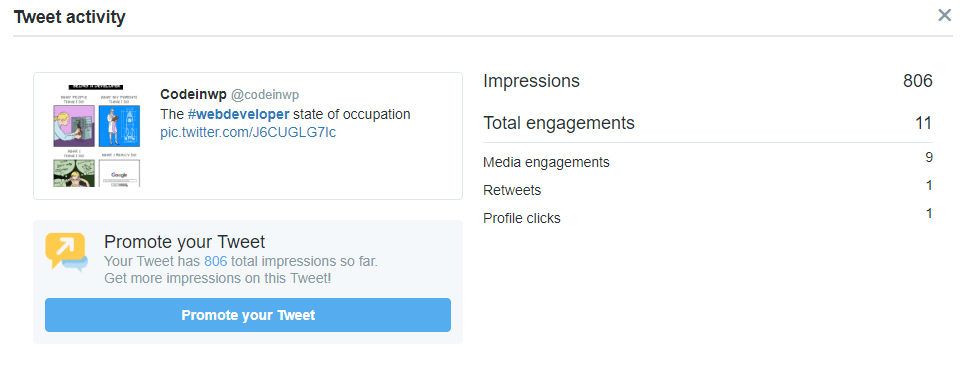Click the 806 impressions count
This screenshot has width=964, height=377.
[917, 81]
